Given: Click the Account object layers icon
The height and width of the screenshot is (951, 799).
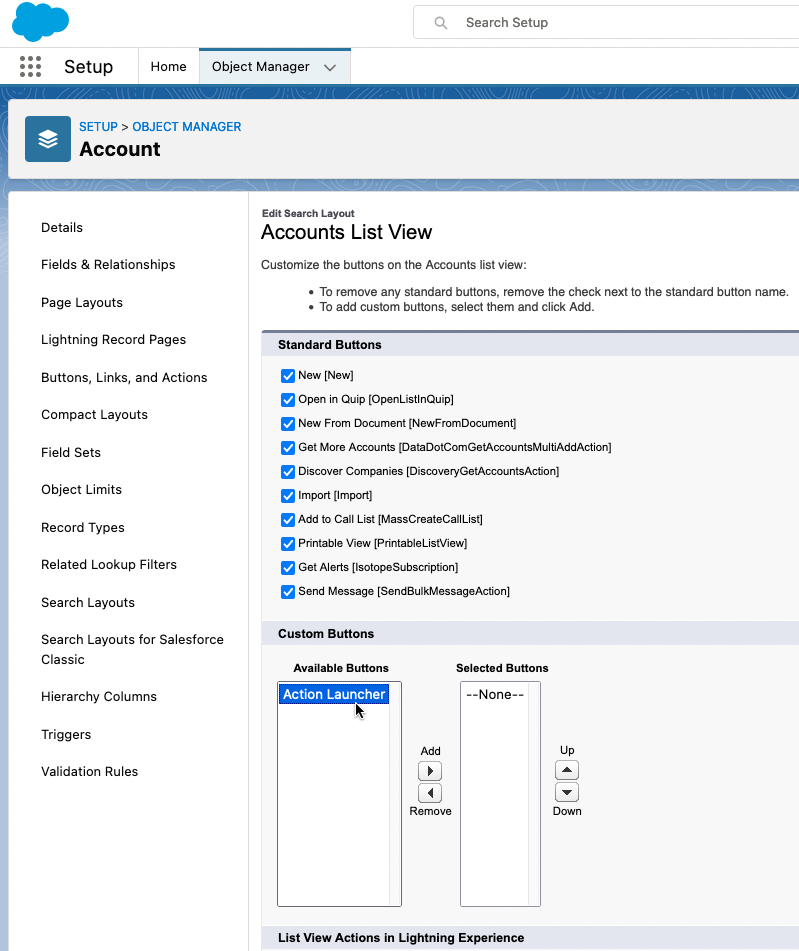Looking at the screenshot, I should (48, 139).
